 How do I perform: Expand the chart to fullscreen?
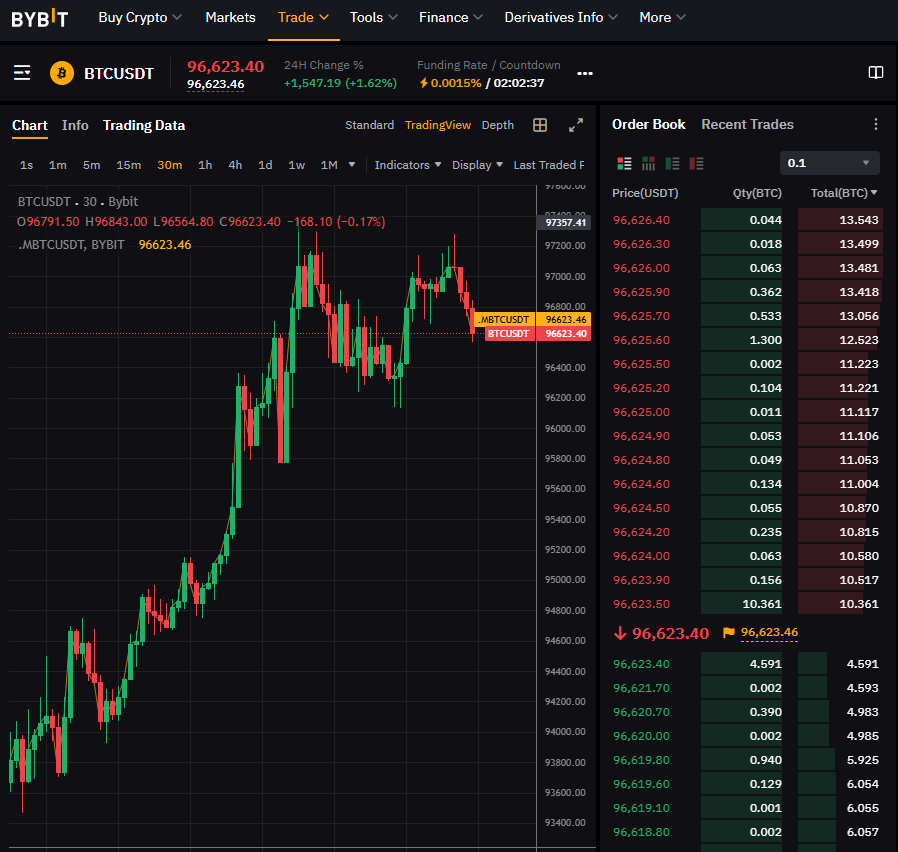(576, 125)
